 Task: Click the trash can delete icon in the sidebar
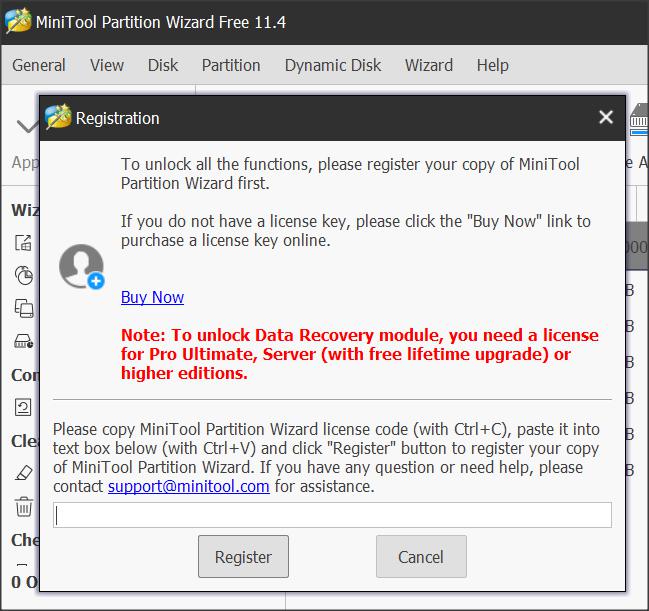click(x=23, y=506)
